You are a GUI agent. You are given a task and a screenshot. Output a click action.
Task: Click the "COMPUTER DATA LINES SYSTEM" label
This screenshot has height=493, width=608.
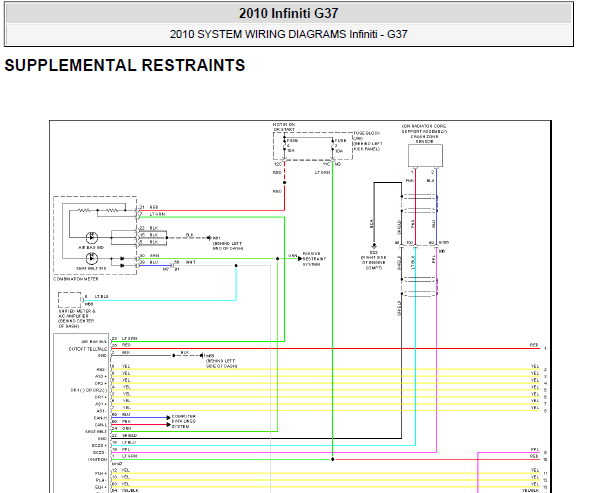coord(184,421)
